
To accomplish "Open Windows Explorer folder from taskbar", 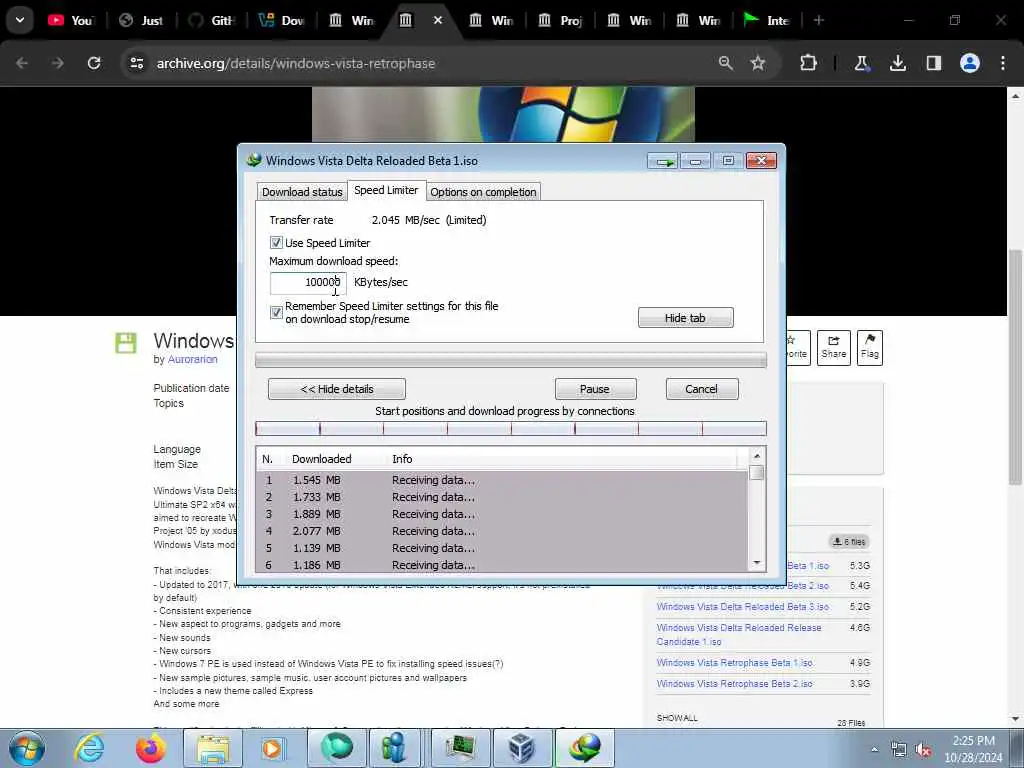I will pyautogui.click(x=213, y=748).
